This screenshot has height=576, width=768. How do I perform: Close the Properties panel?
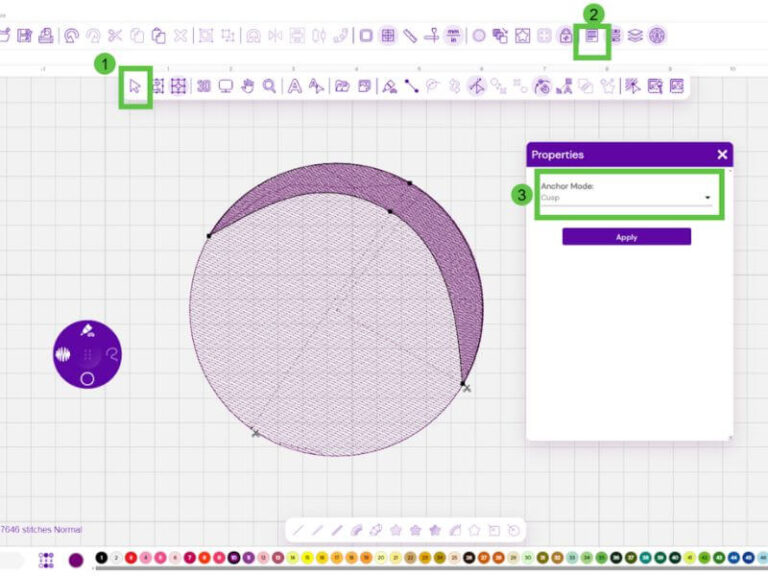click(722, 155)
